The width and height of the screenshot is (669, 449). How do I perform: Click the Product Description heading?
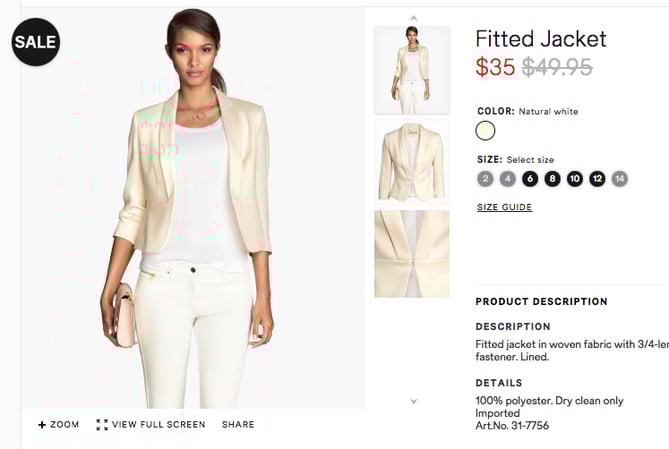(x=541, y=301)
